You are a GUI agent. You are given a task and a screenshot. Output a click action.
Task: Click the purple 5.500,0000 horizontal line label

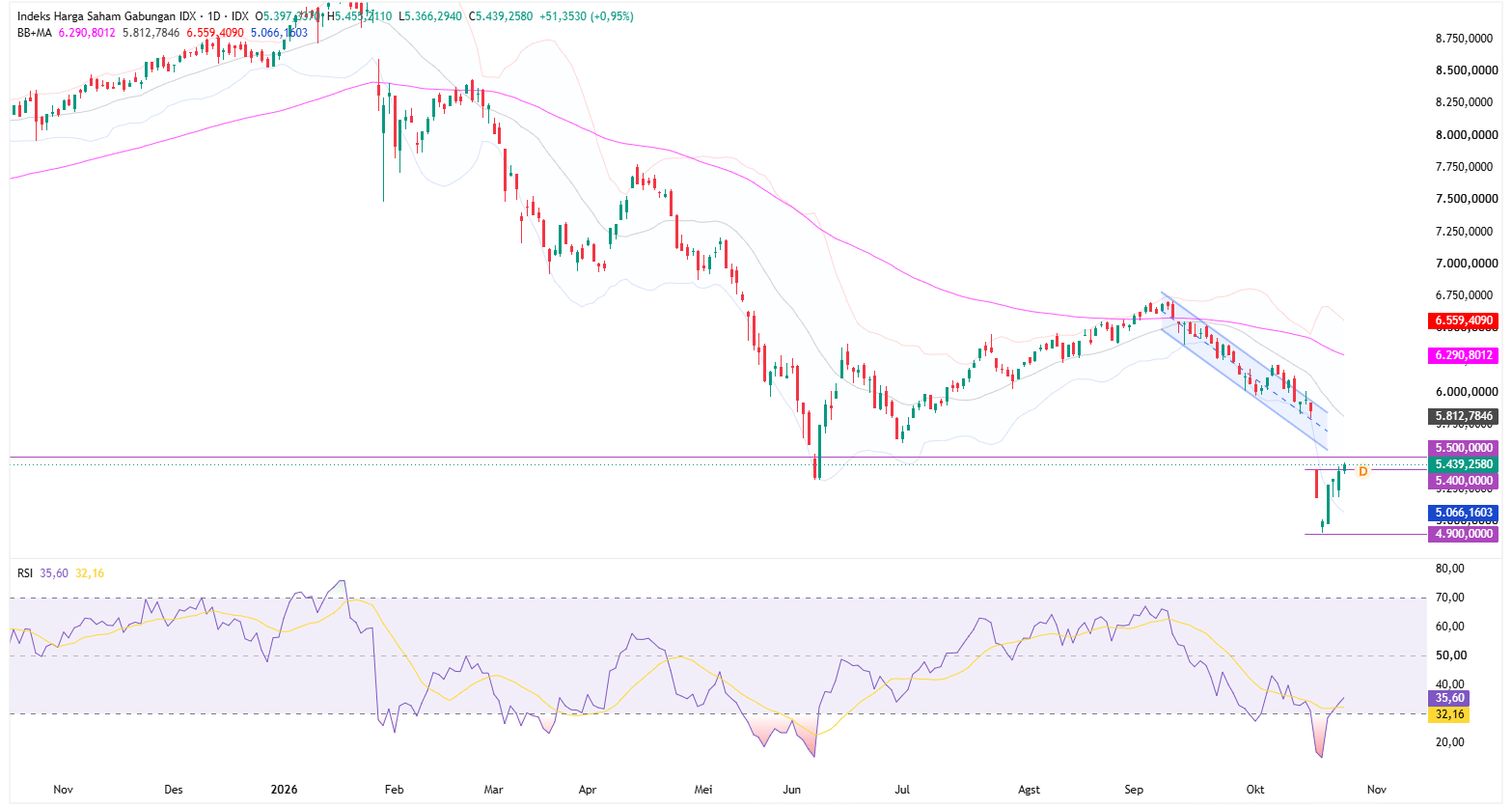(x=1464, y=448)
